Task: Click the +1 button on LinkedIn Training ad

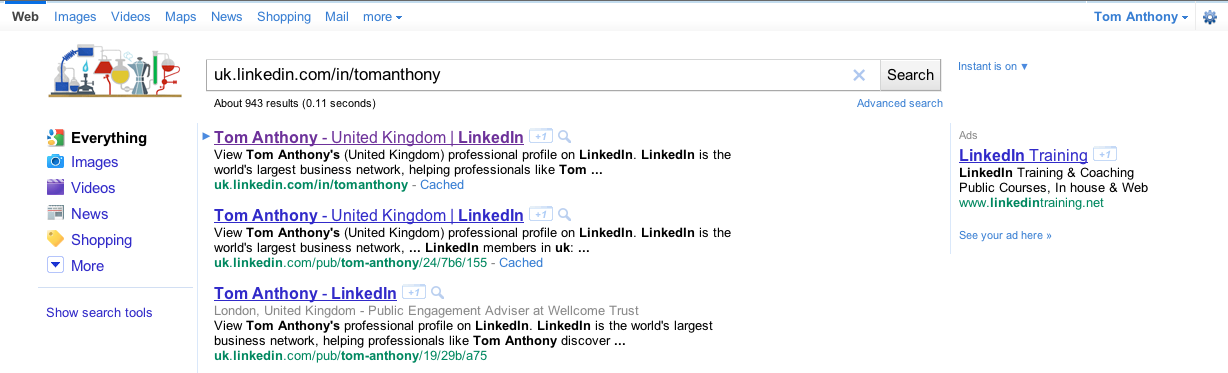Action: 1105,154
